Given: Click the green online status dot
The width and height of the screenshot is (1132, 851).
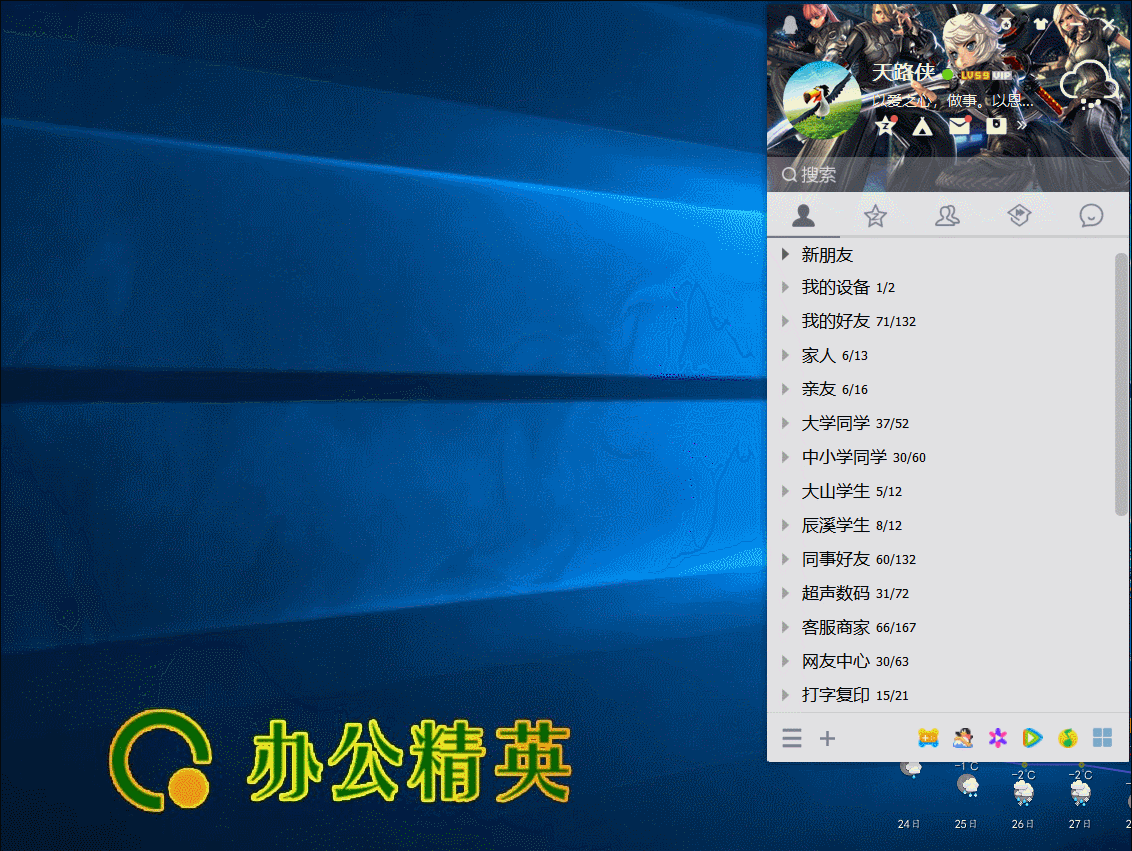Looking at the screenshot, I should tap(947, 74).
